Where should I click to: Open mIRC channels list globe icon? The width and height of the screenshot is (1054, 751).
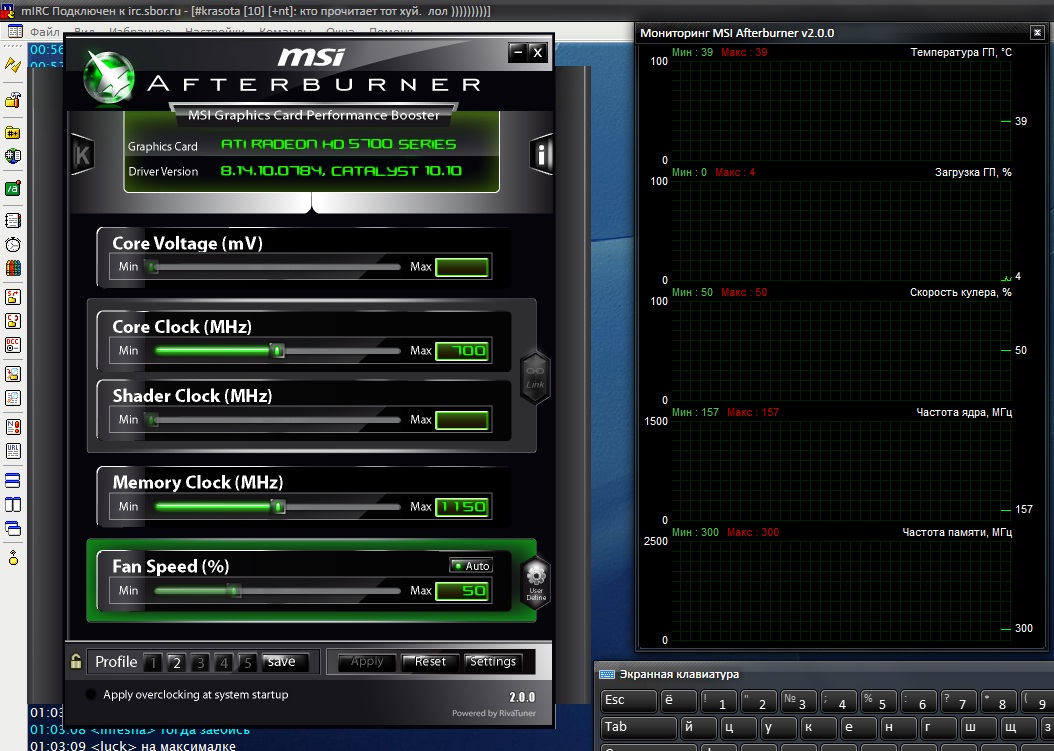click(x=13, y=156)
